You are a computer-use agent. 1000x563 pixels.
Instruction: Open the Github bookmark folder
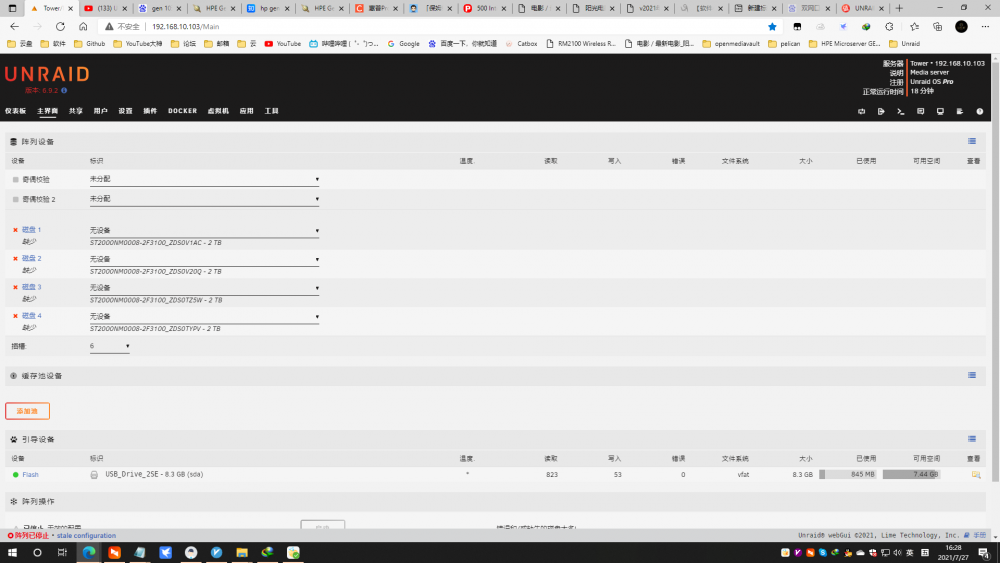tap(89, 44)
